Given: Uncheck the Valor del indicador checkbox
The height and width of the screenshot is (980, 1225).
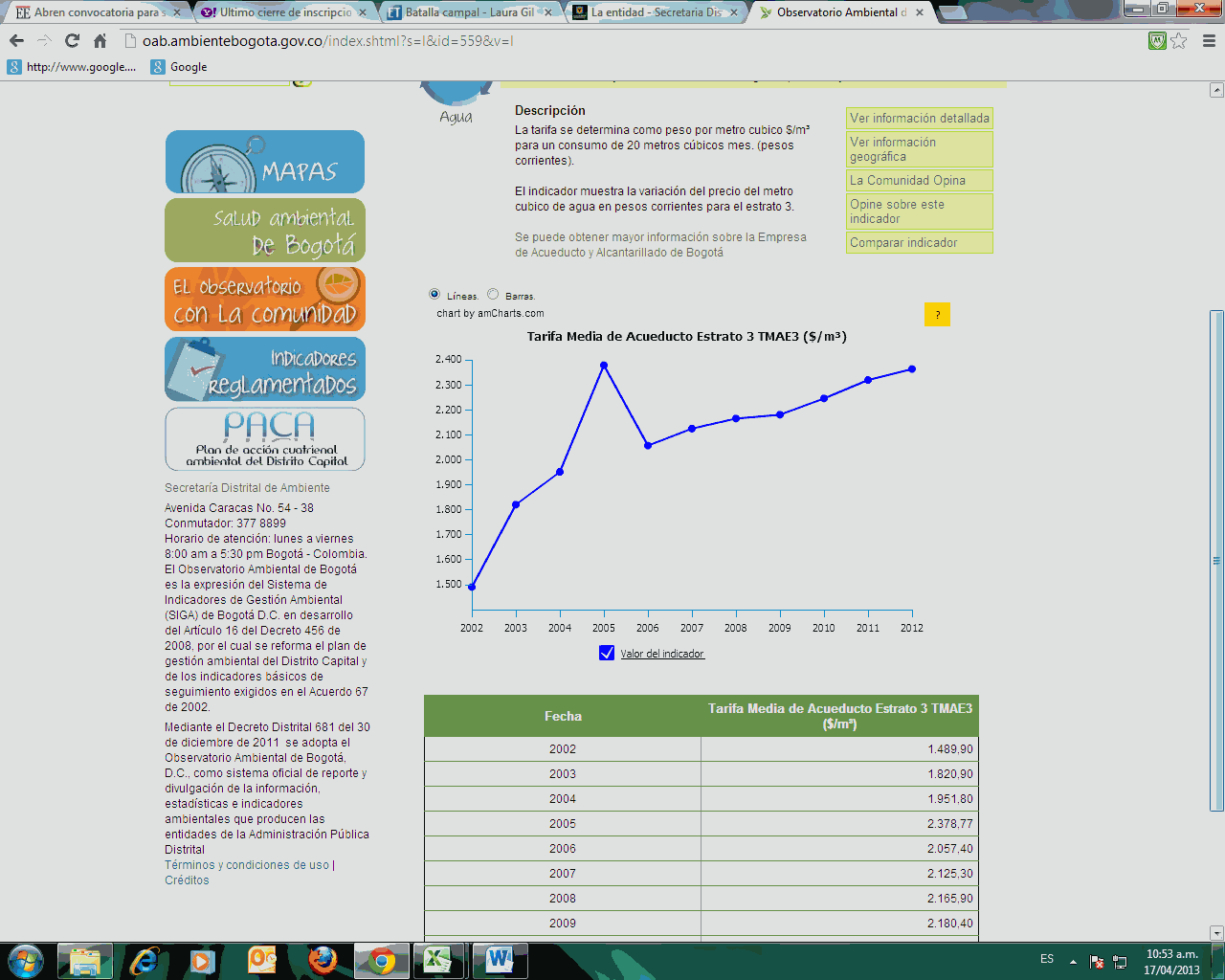Looking at the screenshot, I should (x=607, y=653).
